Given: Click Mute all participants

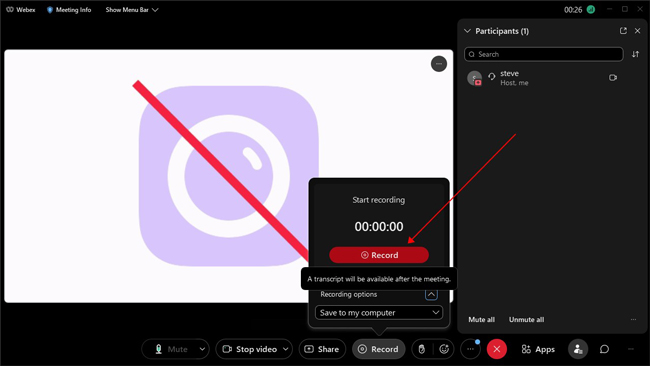Looking at the screenshot, I should coord(481,320).
